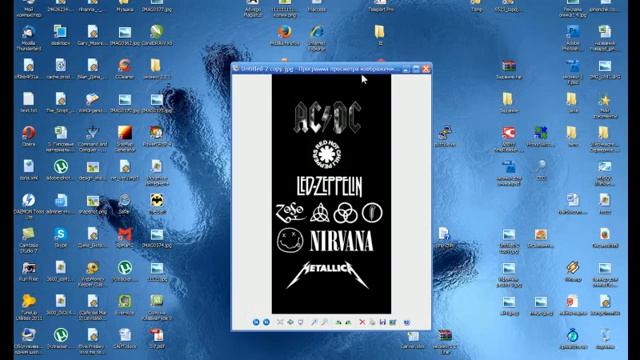Select the red M icon on desktop
This screenshot has height=360, width=640.
[124, 237]
